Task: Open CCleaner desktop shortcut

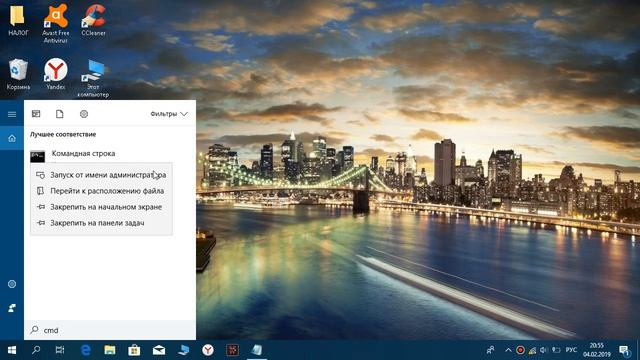Action: (93, 20)
